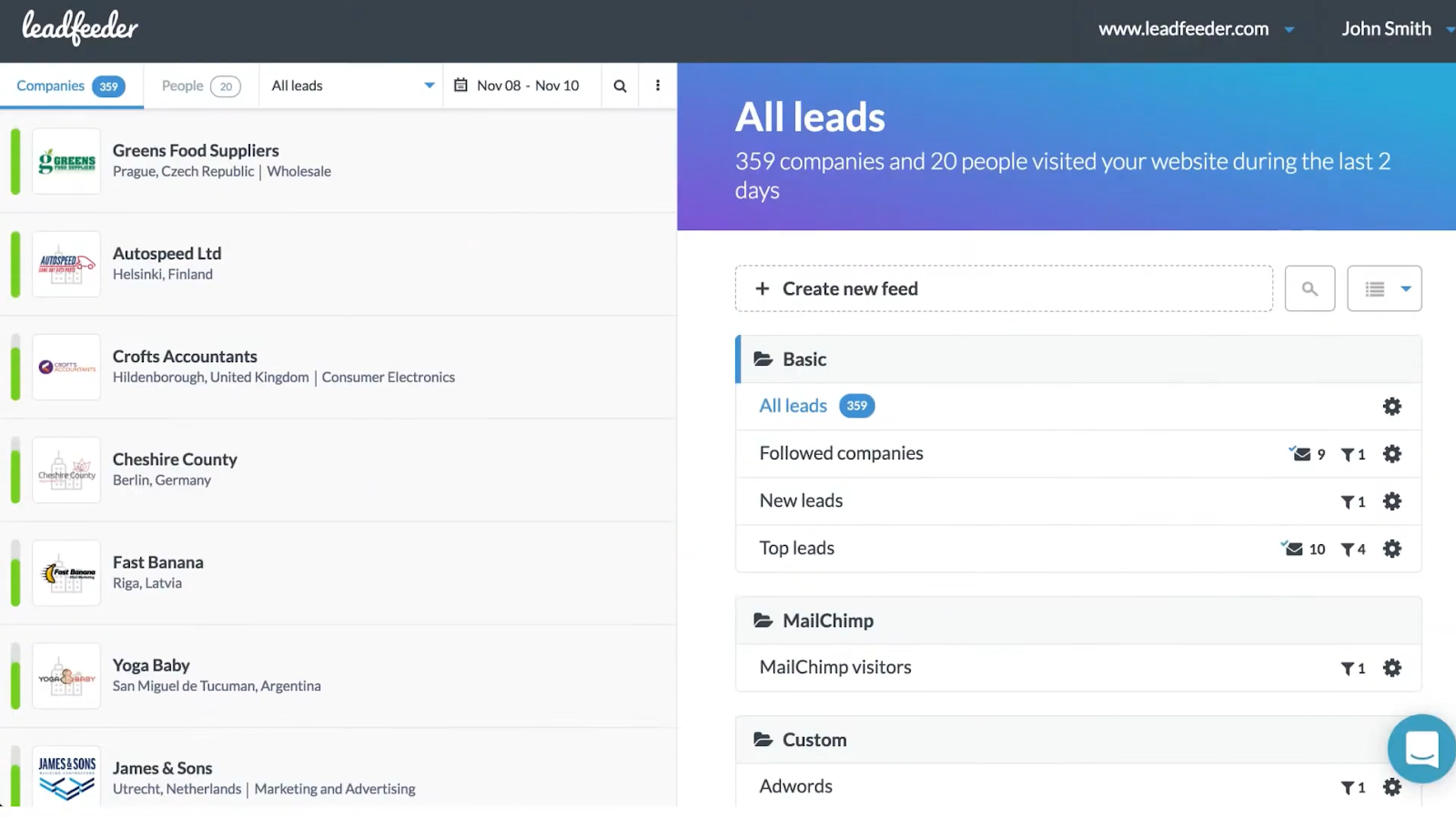1456x818 pixels.
Task: Click Create new feed button
Action: [1004, 288]
